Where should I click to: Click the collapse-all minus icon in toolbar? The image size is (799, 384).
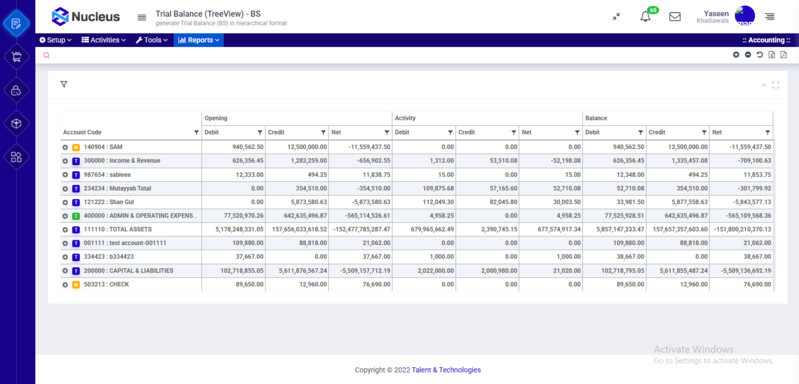(x=748, y=55)
